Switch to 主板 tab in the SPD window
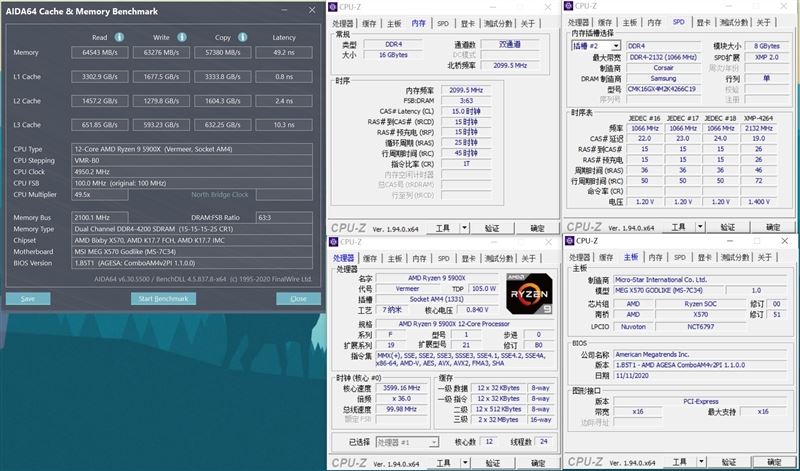The height and width of the screenshot is (471, 800). tap(630, 22)
